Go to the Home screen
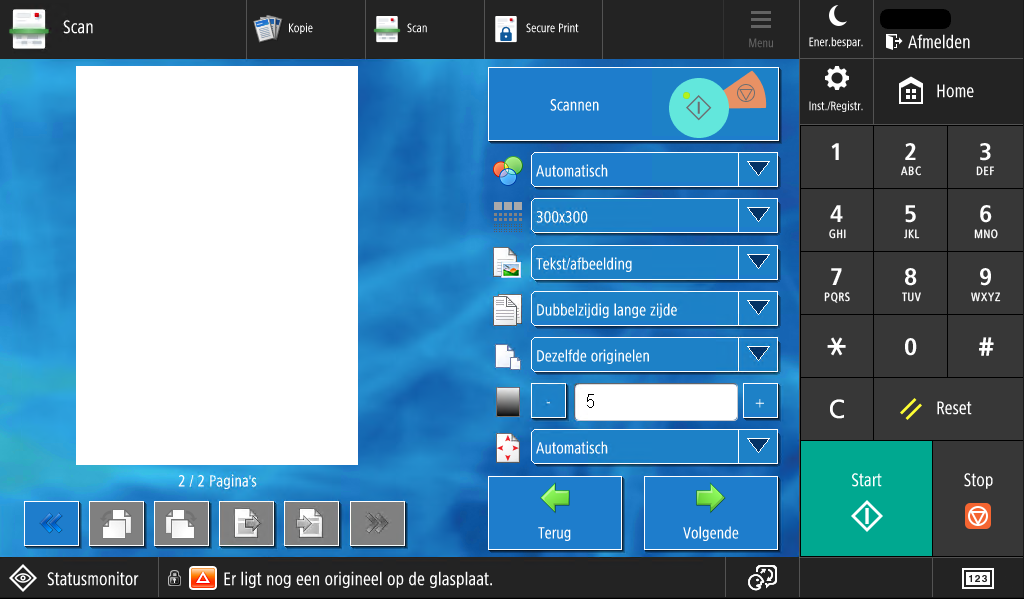The height and width of the screenshot is (599, 1024). pyautogui.click(x=948, y=91)
